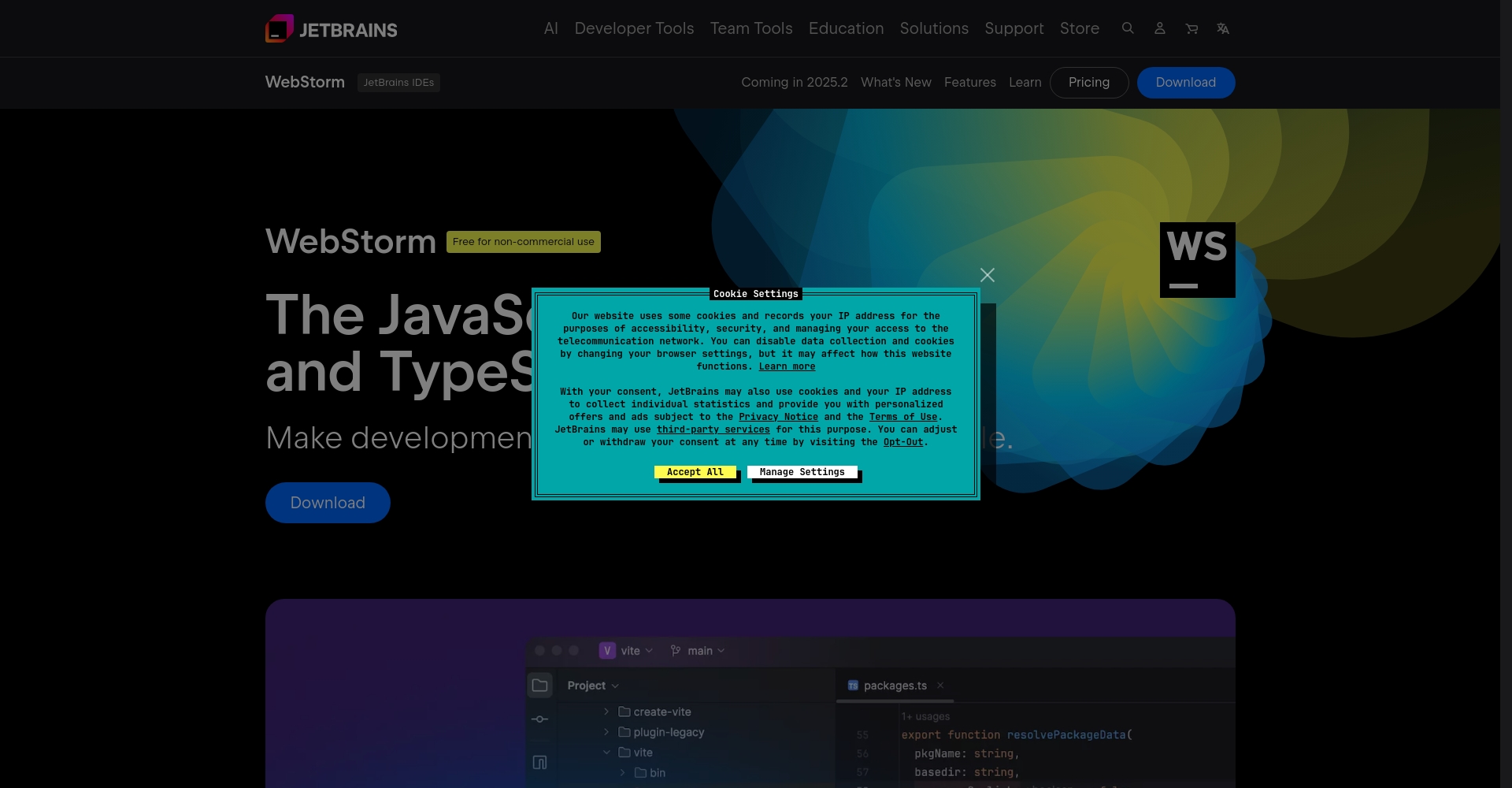Image resolution: width=1512 pixels, height=788 pixels.
Task: Expand the plugin-legacy folder
Action: (x=606, y=732)
